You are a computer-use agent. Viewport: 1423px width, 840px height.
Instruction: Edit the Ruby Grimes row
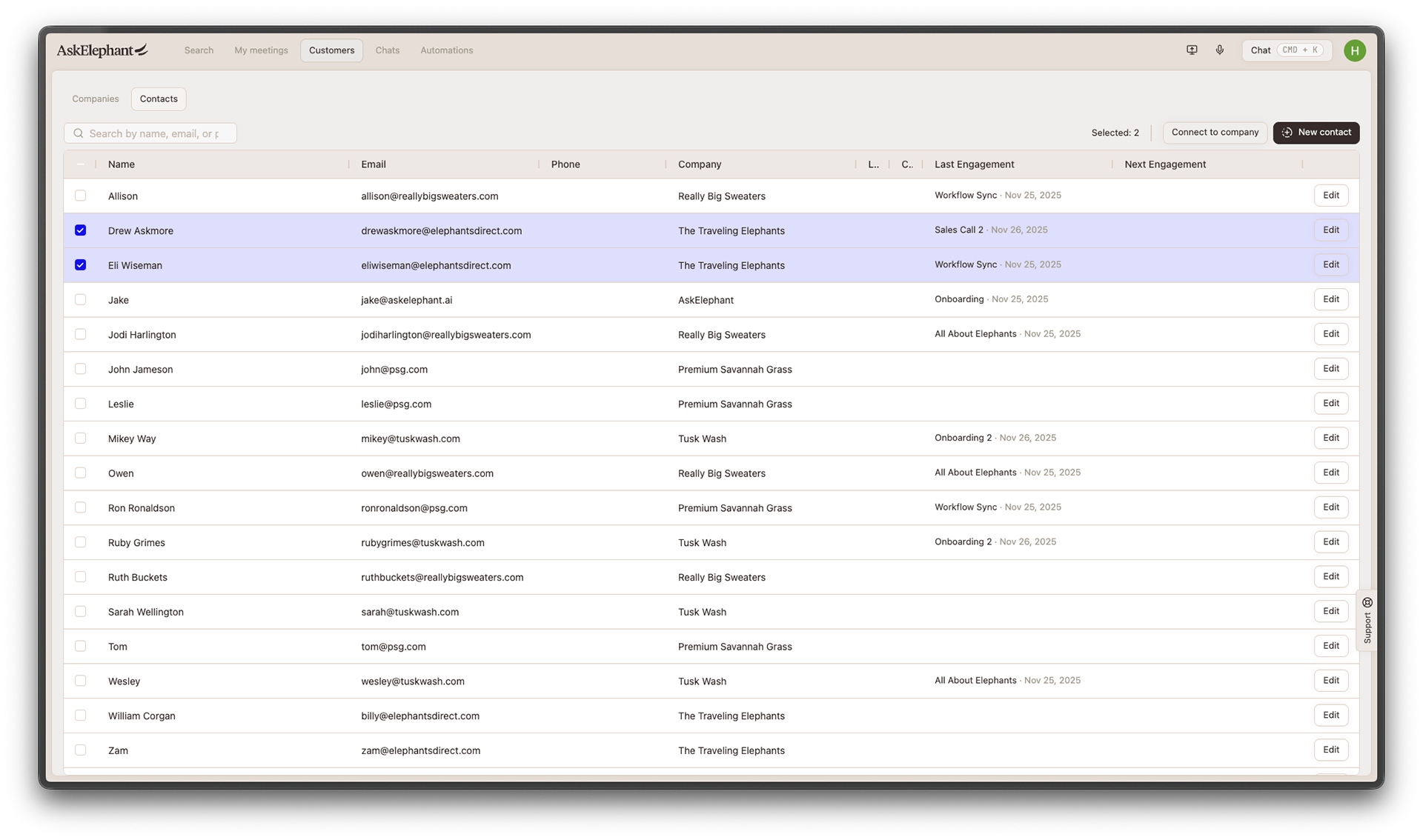click(x=1331, y=542)
